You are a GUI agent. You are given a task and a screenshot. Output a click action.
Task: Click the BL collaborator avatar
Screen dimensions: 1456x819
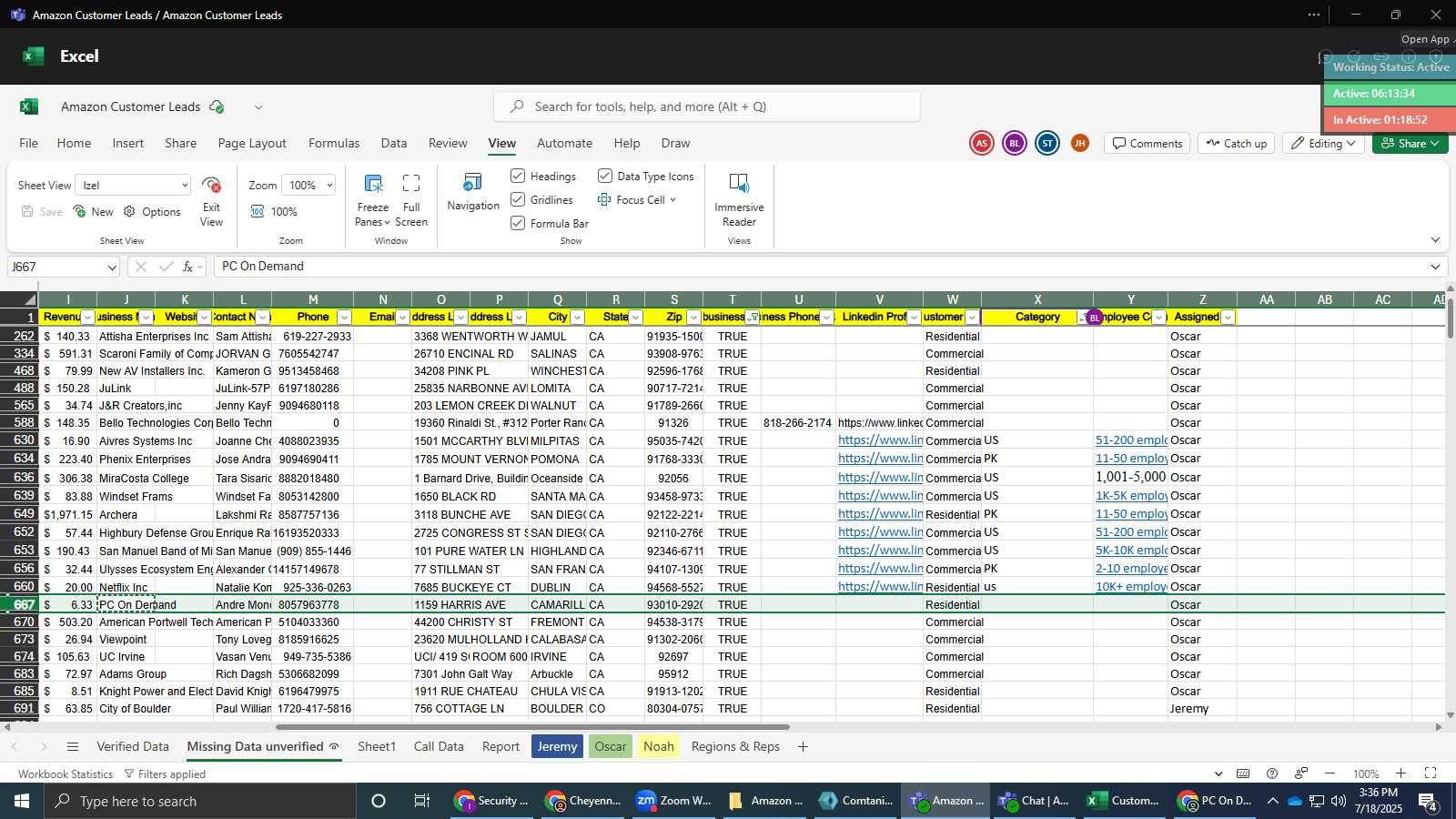1014,143
